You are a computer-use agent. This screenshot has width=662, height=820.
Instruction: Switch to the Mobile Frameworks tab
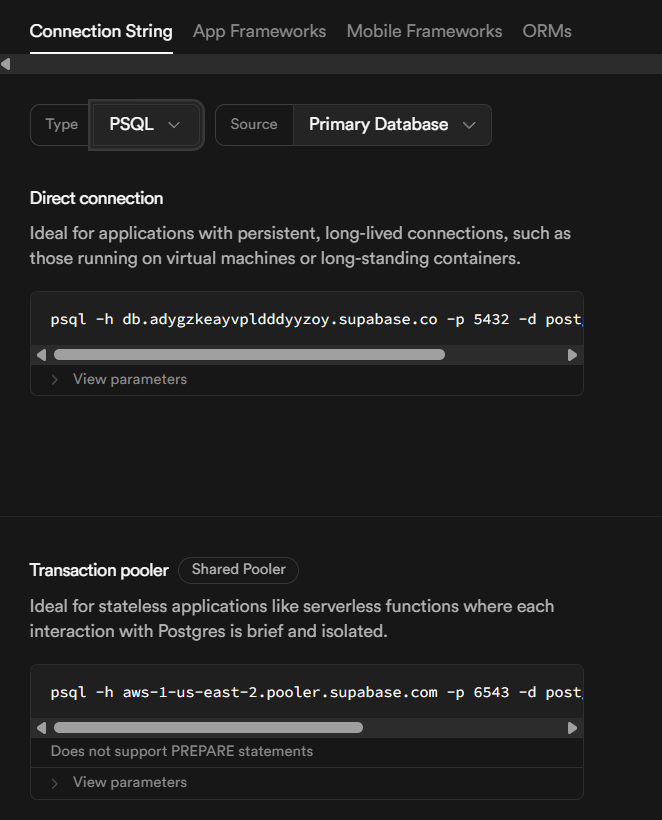point(424,31)
